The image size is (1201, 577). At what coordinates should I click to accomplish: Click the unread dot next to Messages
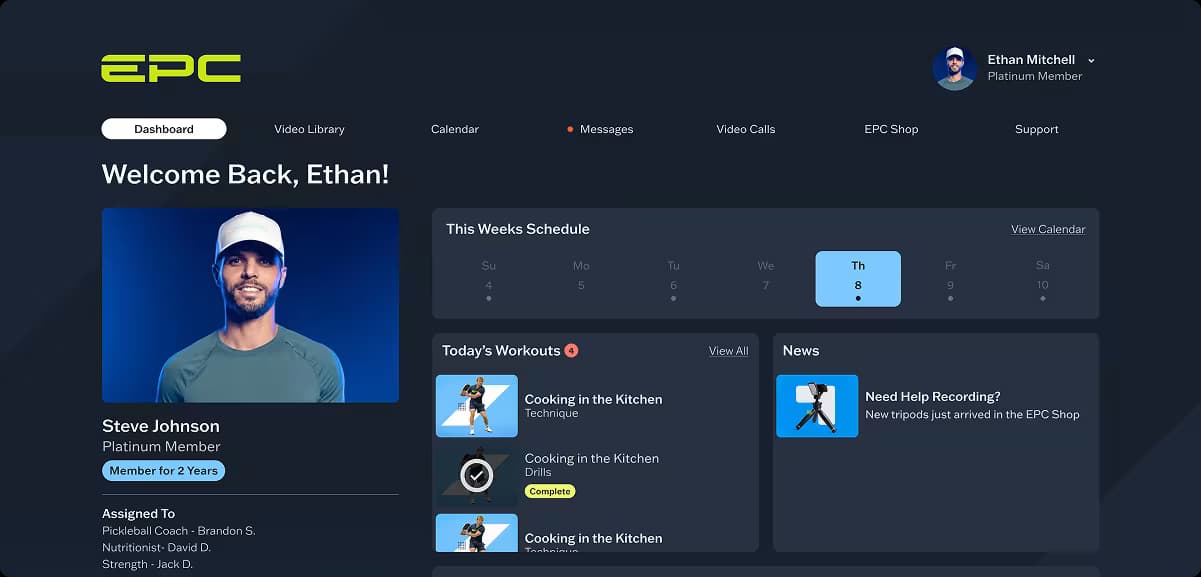570,129
